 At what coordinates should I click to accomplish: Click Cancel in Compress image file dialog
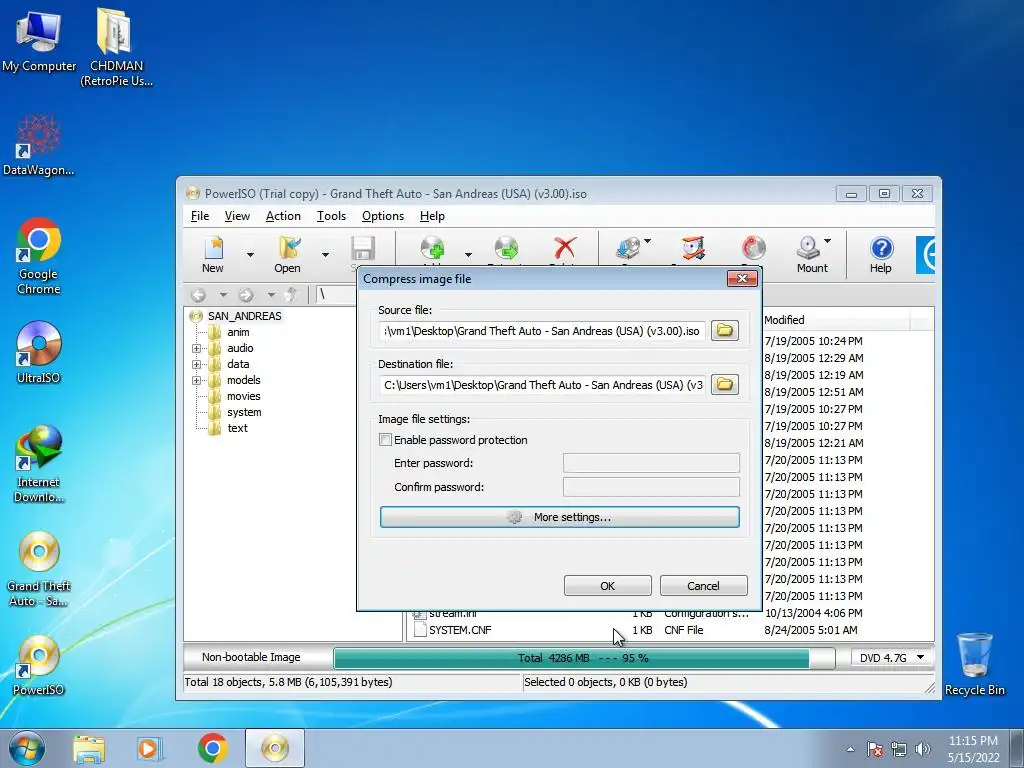[703, 586]
